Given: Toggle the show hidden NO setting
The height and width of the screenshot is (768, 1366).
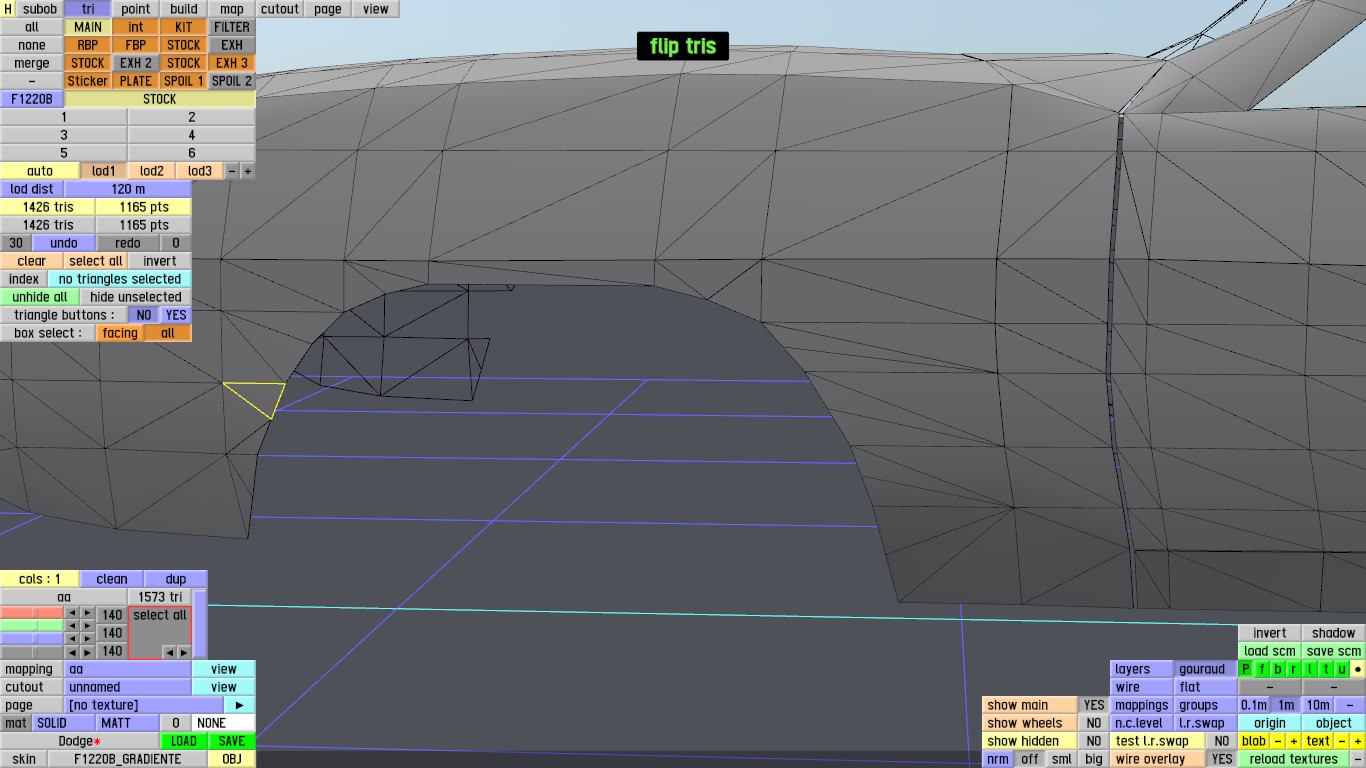Looking at the screenshot, I should [x=1094, y=741].
